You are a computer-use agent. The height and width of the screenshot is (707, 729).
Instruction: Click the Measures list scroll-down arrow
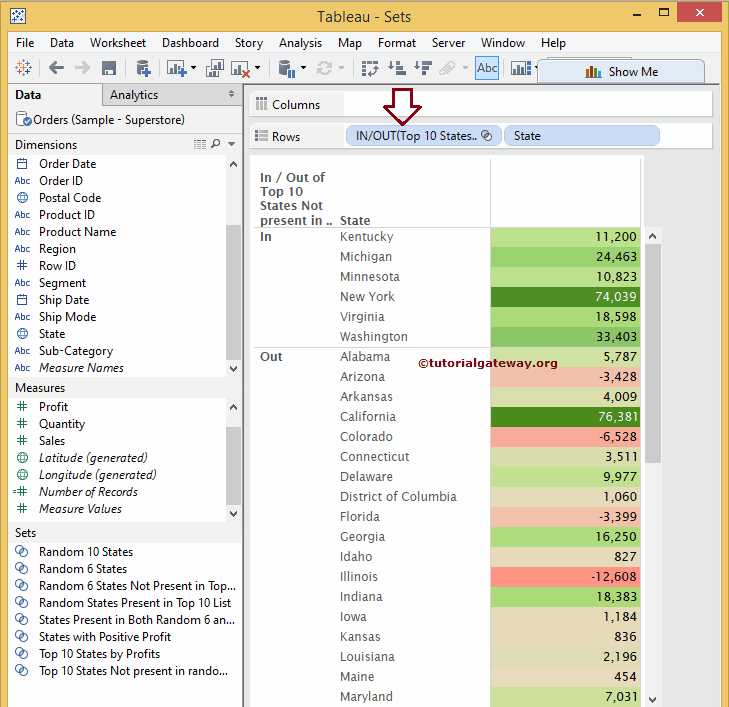pyautogui.click(x=233, y=514)
